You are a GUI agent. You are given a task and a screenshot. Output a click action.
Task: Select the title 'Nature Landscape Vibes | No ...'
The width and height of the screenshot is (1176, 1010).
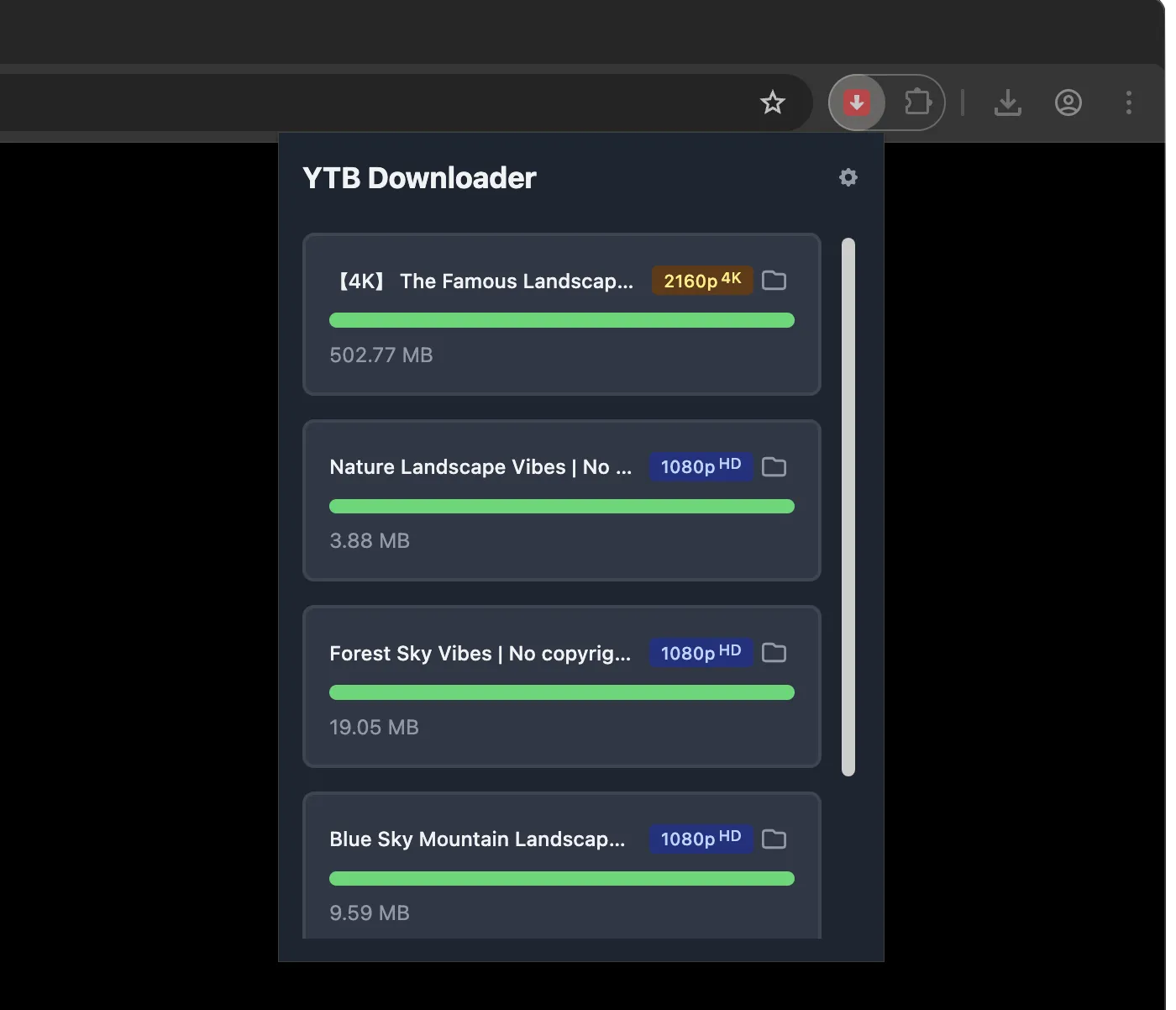(x=480, y=466)
